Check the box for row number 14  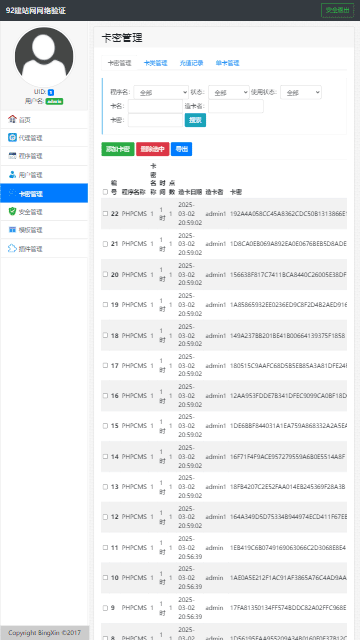tap(105, 456)
